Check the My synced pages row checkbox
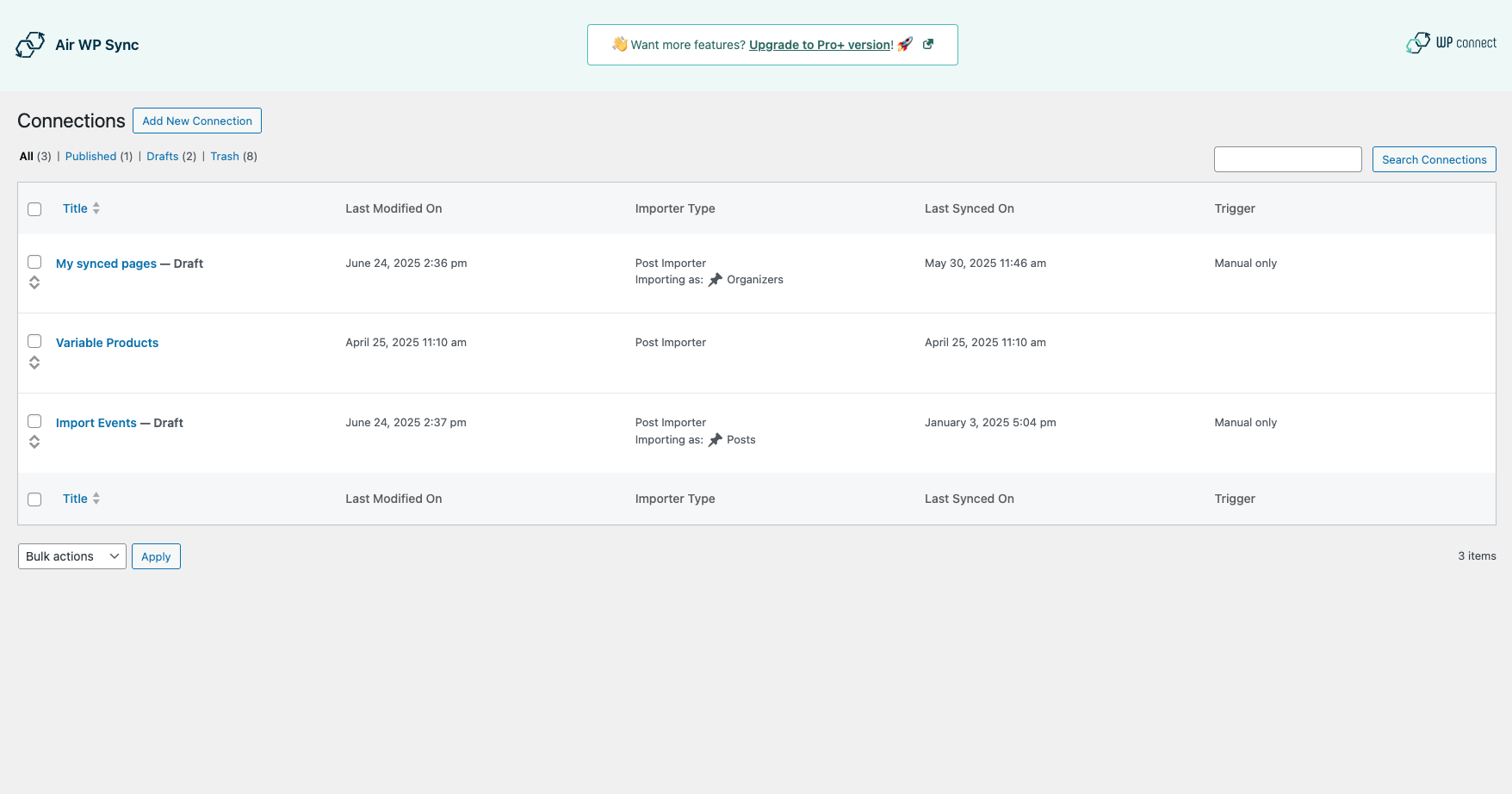Image resolution: width=1512 pixels, height=794 pixels. (x=34, y=262)
